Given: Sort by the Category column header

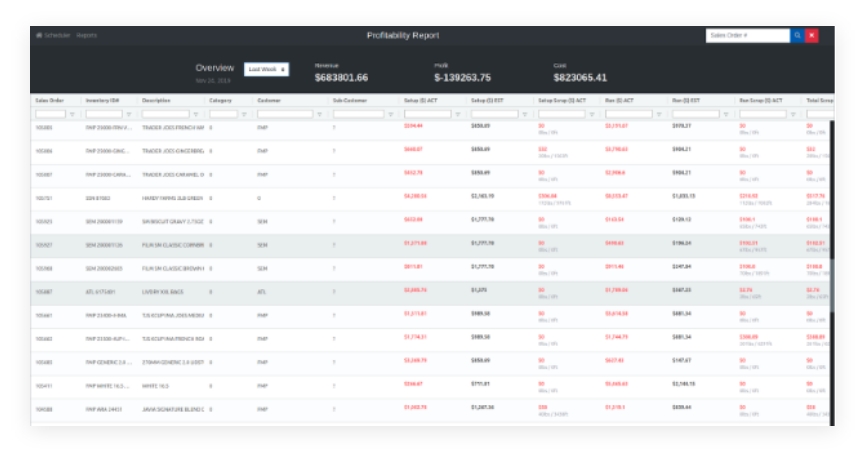Looking at the screenshot, I should [x=220, y=101].
